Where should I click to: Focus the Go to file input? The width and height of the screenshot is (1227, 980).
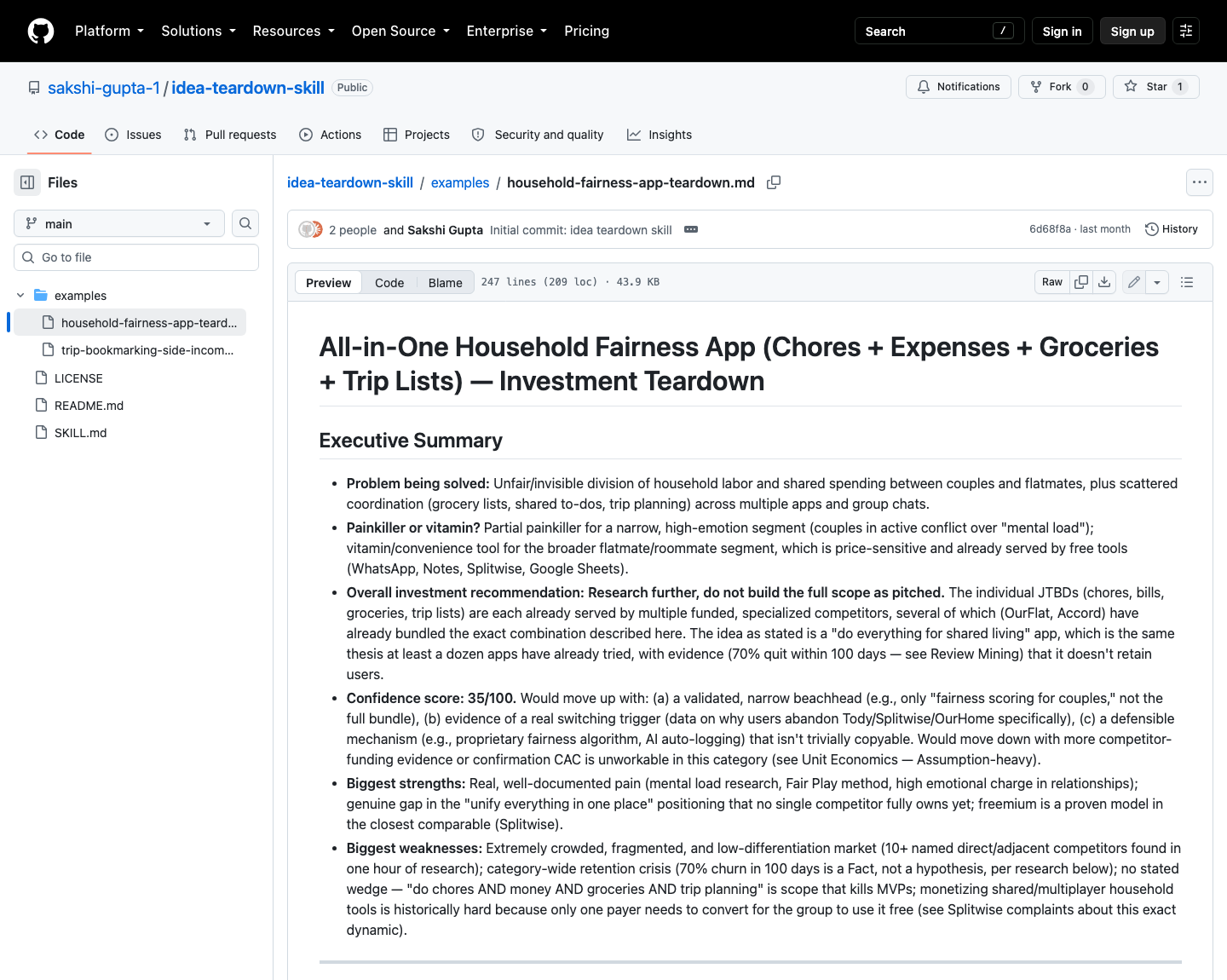pyautogui.click(x=136, y=257)
